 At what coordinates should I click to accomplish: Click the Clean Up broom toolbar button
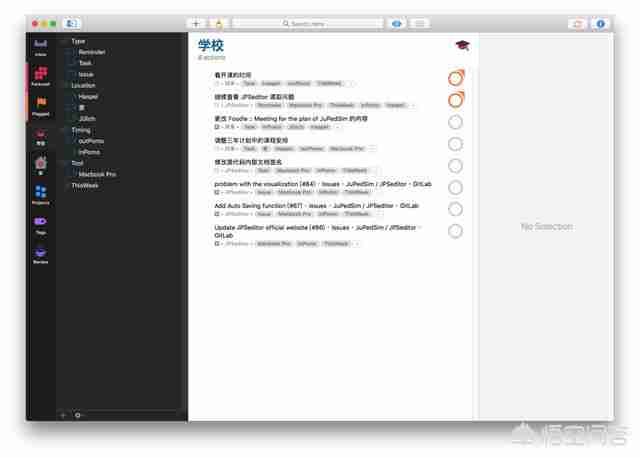coord(219,24)
